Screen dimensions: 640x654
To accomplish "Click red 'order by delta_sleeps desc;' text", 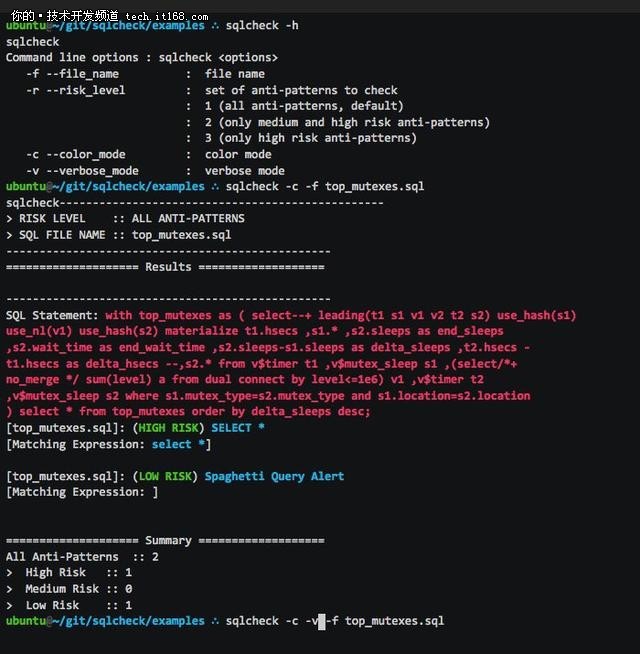I will 281,412.
